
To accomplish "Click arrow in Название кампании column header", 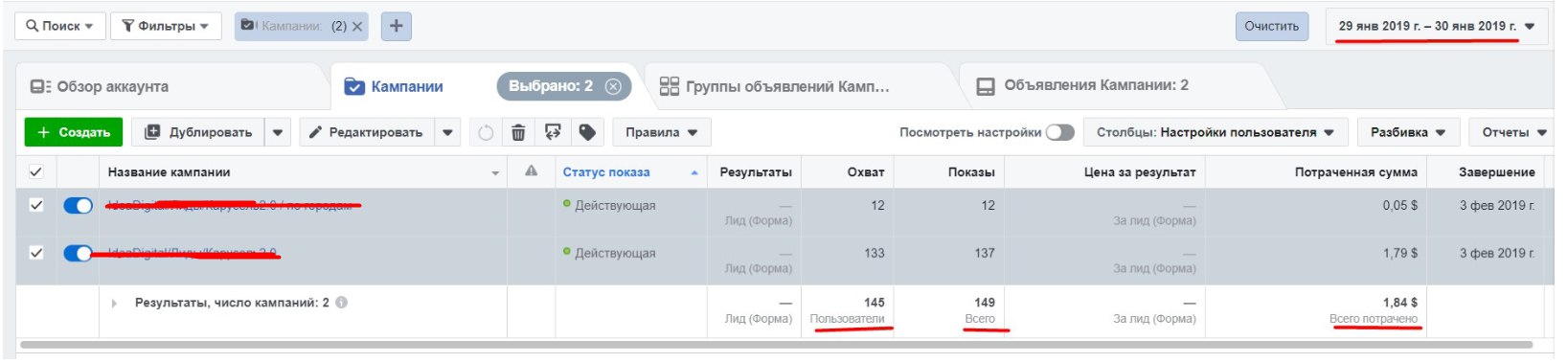I will coord(495,173).
